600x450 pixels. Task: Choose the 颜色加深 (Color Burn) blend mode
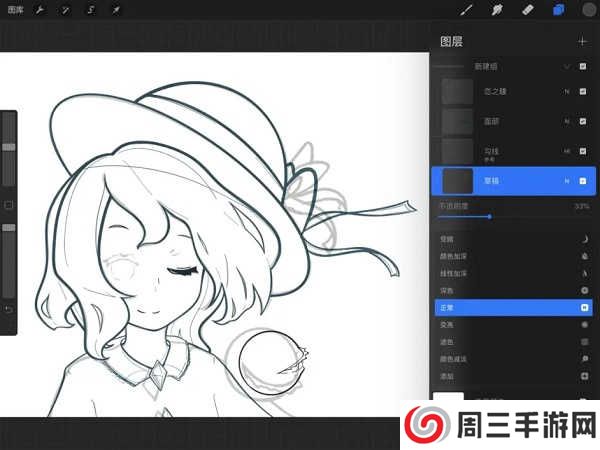point(514,256)
